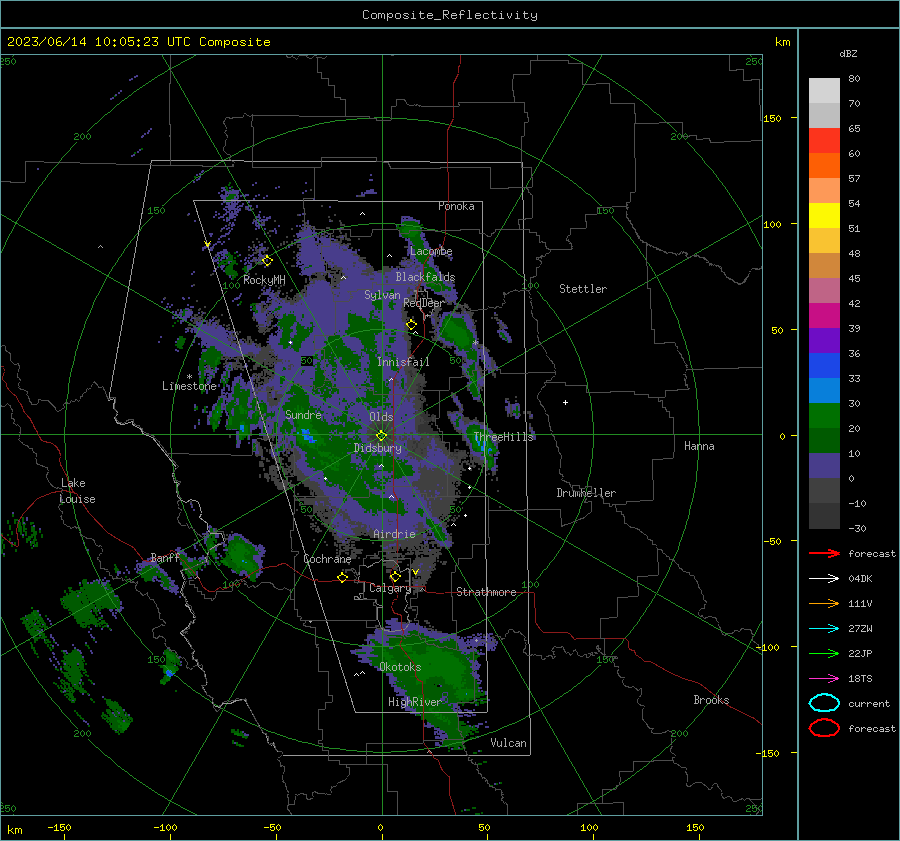Screen dimensions: 900x841
Task: Click the Drumheller label
Action: click(586, 493)
